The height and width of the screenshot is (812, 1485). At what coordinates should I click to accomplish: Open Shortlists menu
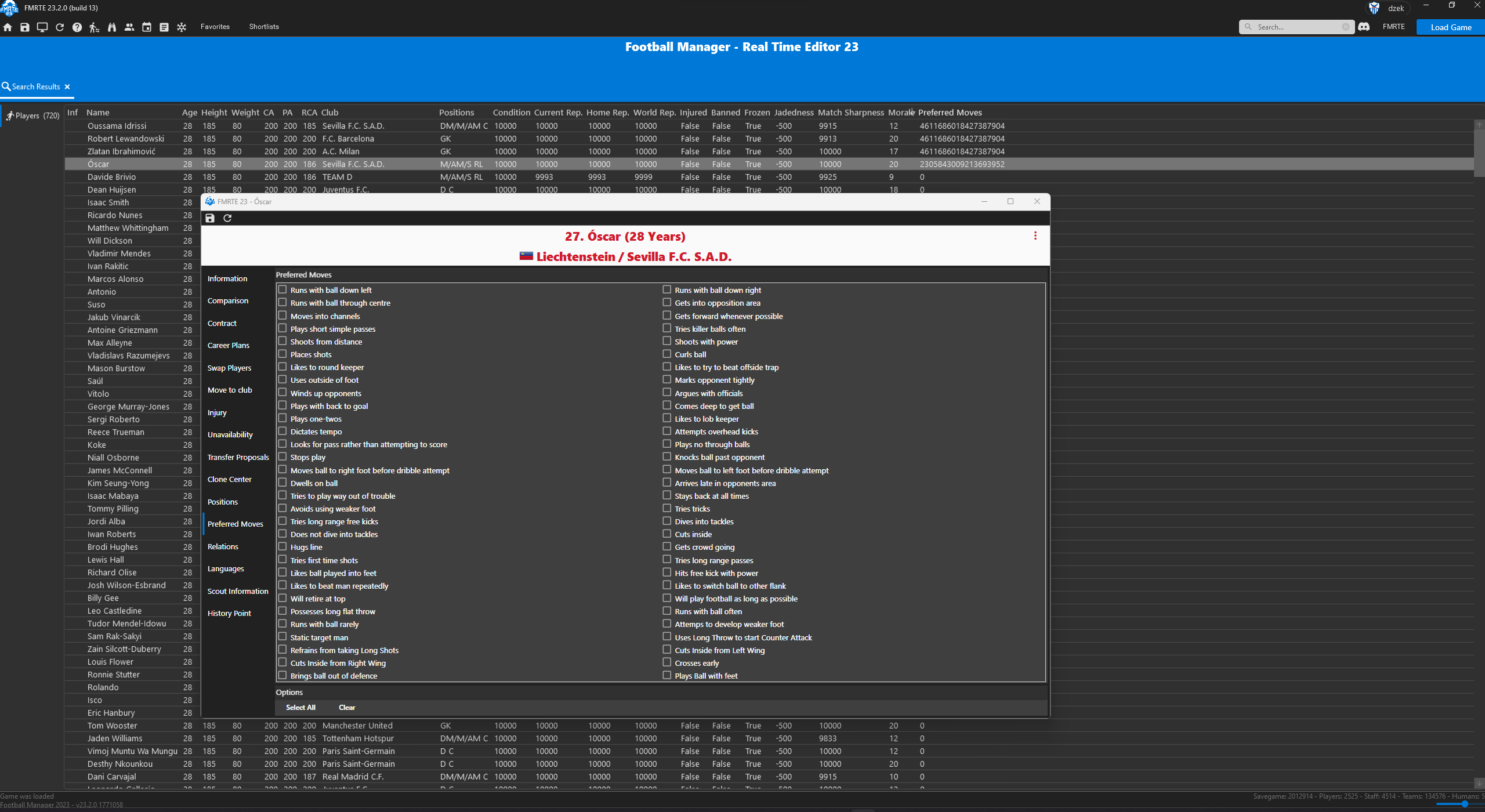pyautogui.click(x=264, y=27)
